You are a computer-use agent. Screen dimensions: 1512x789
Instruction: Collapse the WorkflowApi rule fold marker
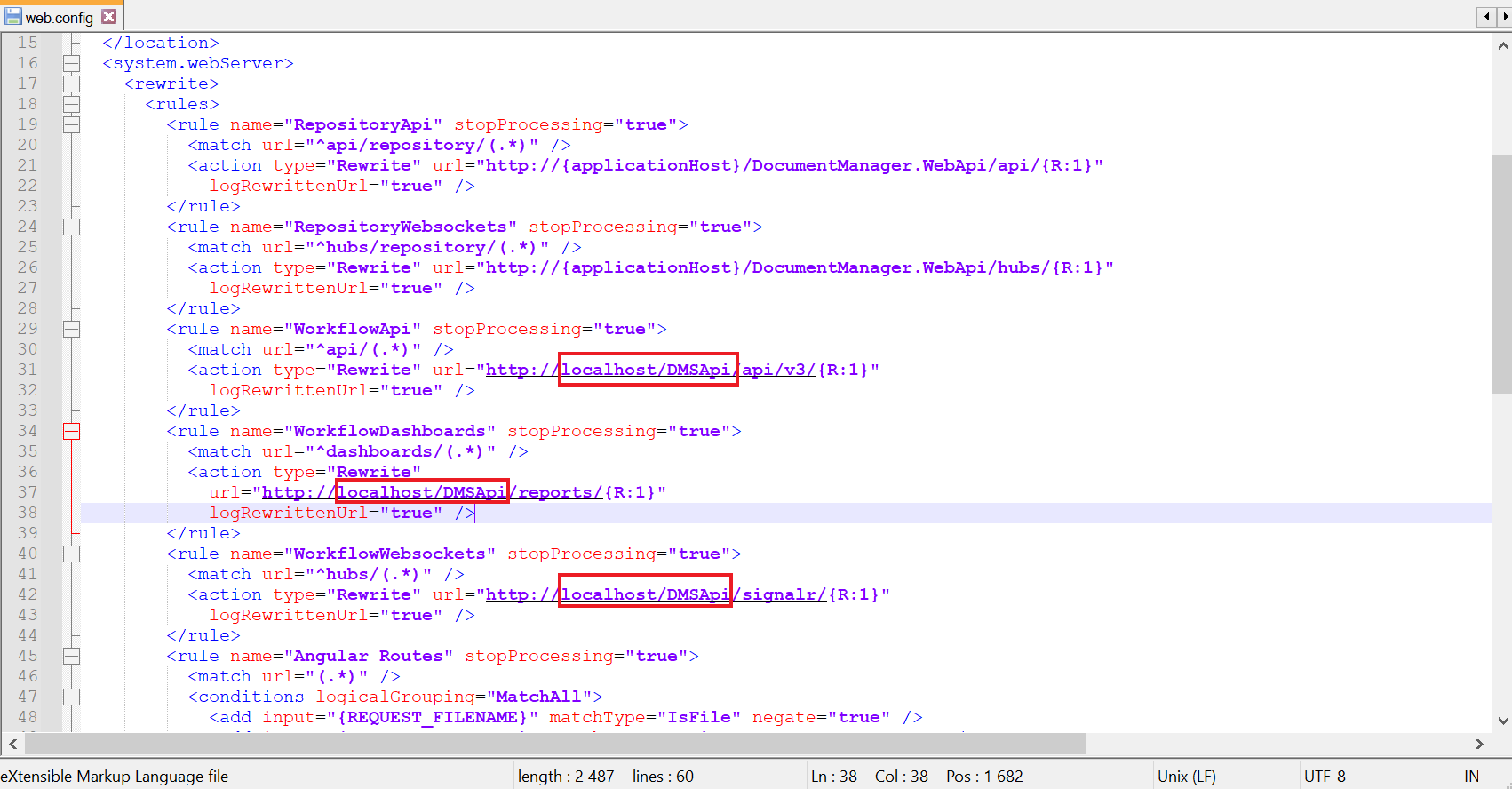coord(71,329)
